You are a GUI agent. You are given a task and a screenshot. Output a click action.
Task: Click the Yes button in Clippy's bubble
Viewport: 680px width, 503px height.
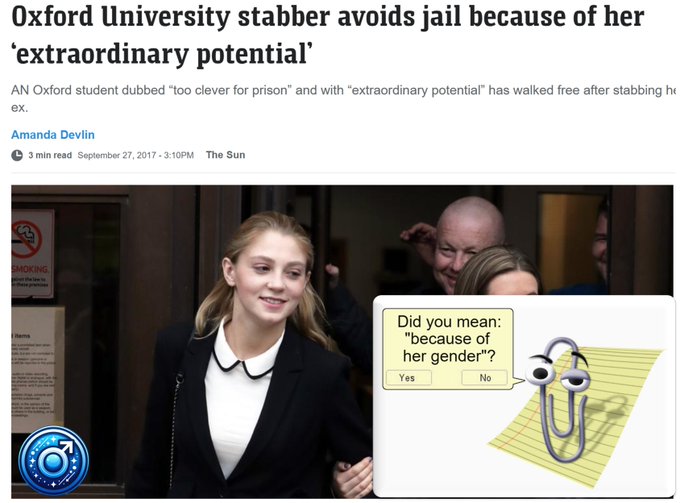point(407,378)
